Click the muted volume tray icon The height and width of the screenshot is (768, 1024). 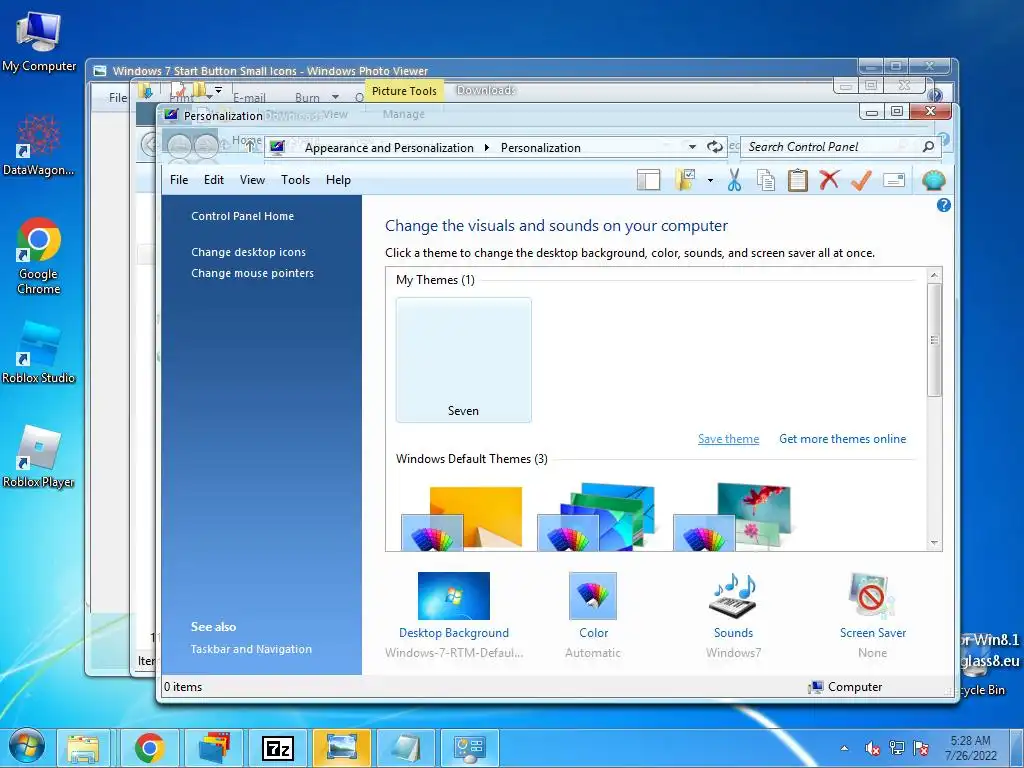(x=872, y=748)
